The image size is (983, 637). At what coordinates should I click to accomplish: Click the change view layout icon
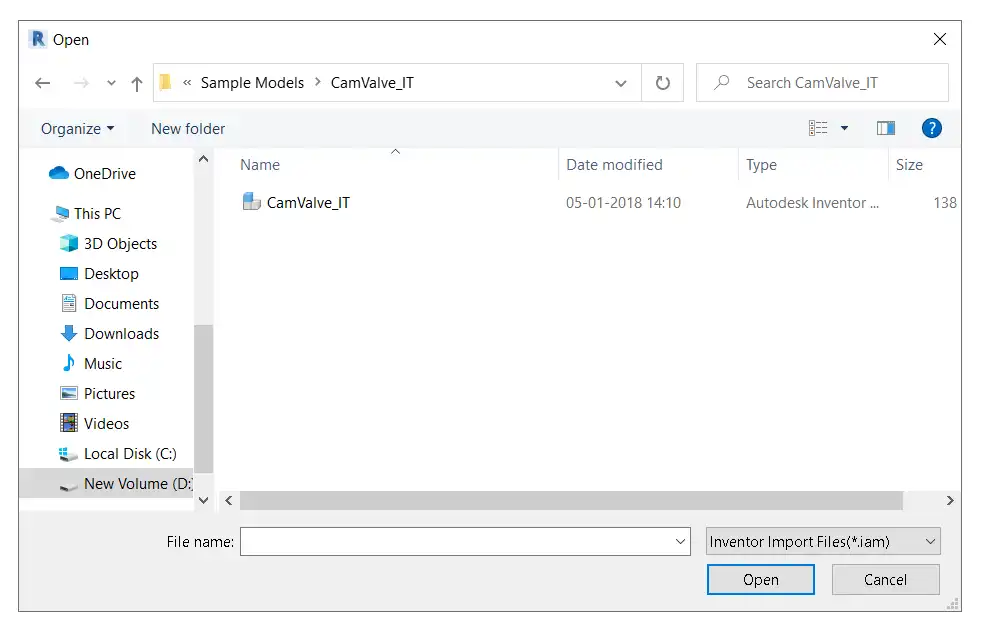coord(818,128)
